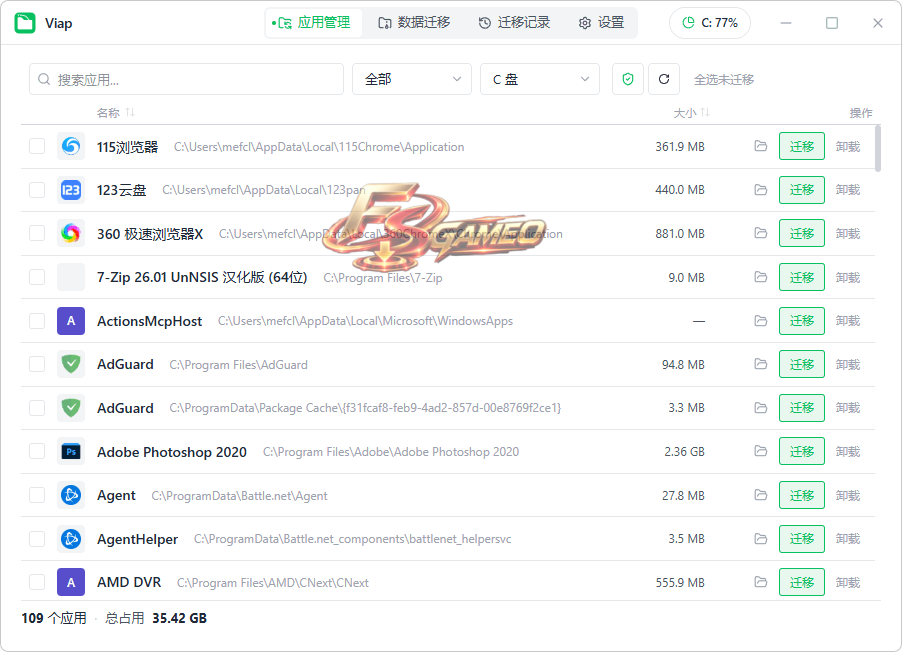Tick the checkbox beside ActionsMcpHost
This screenshot has width=902, height=652.
(37, 321)
